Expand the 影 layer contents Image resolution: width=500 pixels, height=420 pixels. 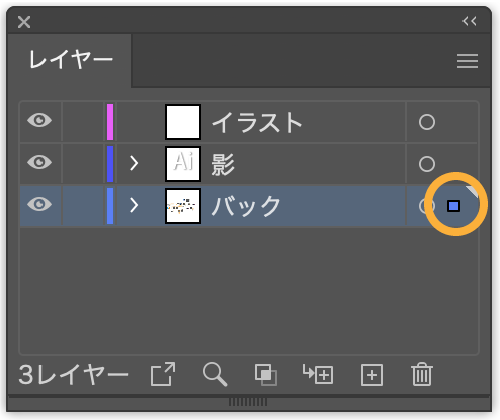[x=134, y=163]
